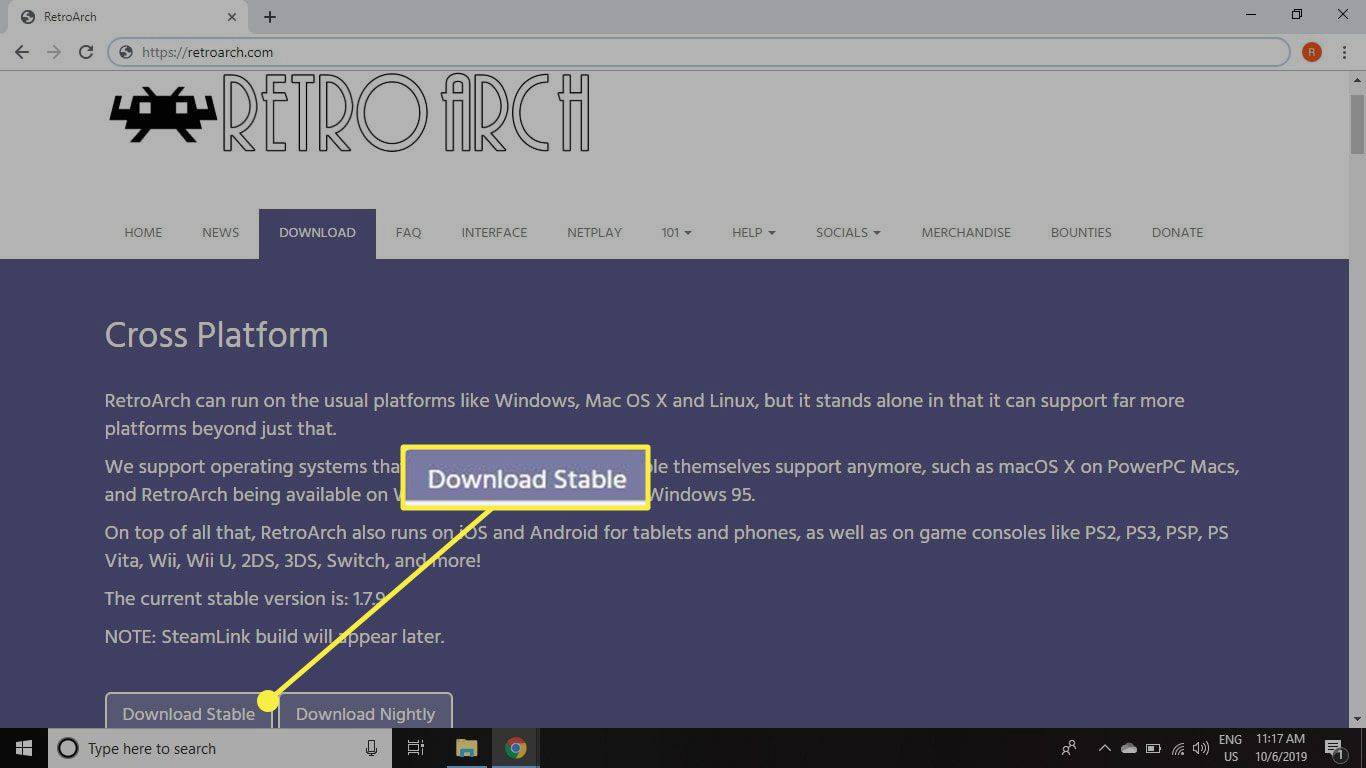1366x768 pixels.
Task: Open the Windows Start menu
Action: pos(24,748)
